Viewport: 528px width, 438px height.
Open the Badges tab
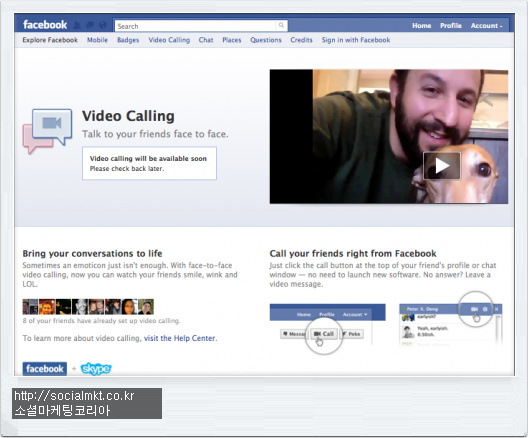(x=128, y=40)
